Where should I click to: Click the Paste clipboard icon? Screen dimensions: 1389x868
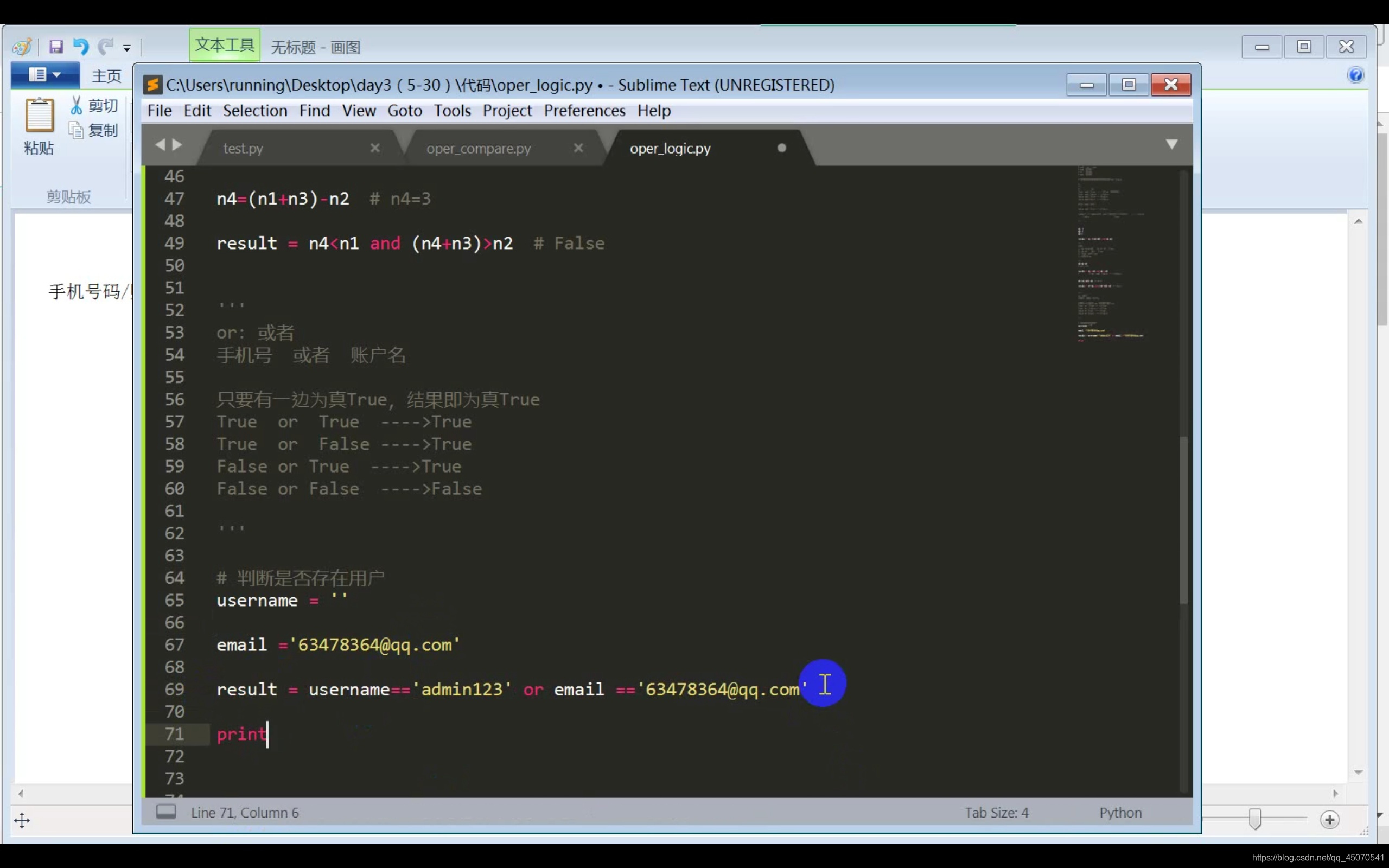(x=39, y=116)
